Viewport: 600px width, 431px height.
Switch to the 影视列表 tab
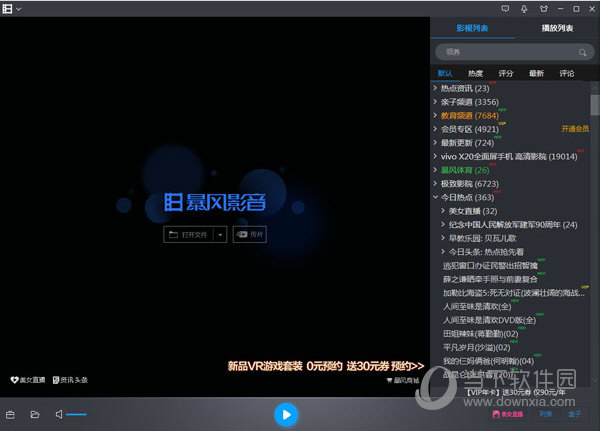472,28
